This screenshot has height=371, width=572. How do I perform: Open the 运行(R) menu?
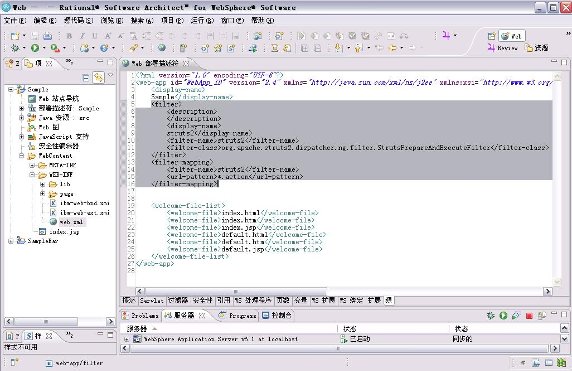pos(202,20)
